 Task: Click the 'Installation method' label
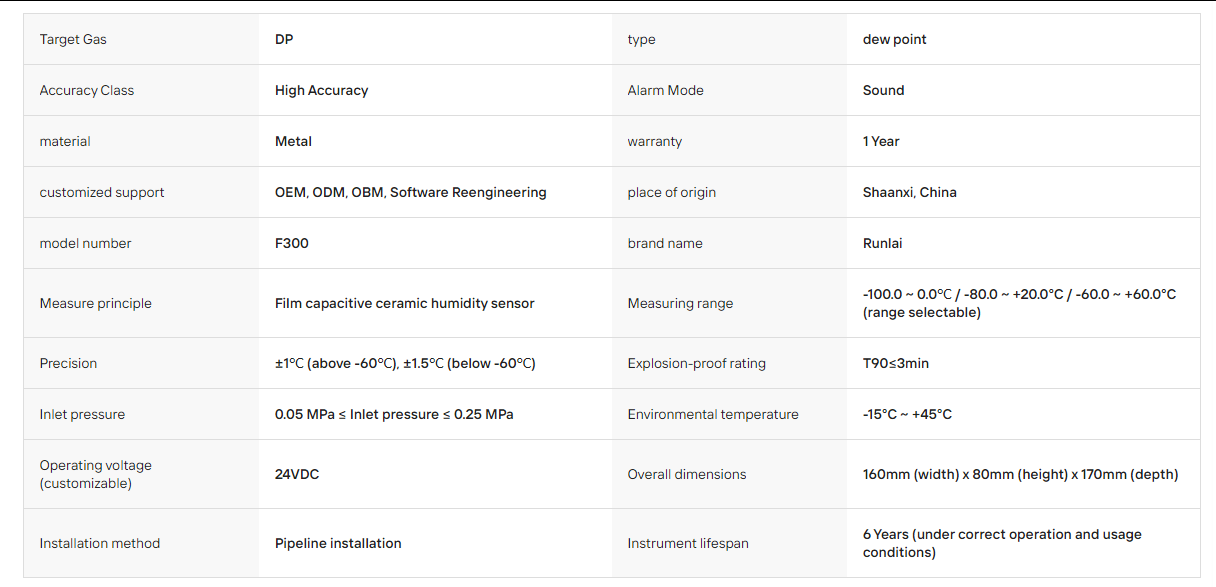point(100,543)
